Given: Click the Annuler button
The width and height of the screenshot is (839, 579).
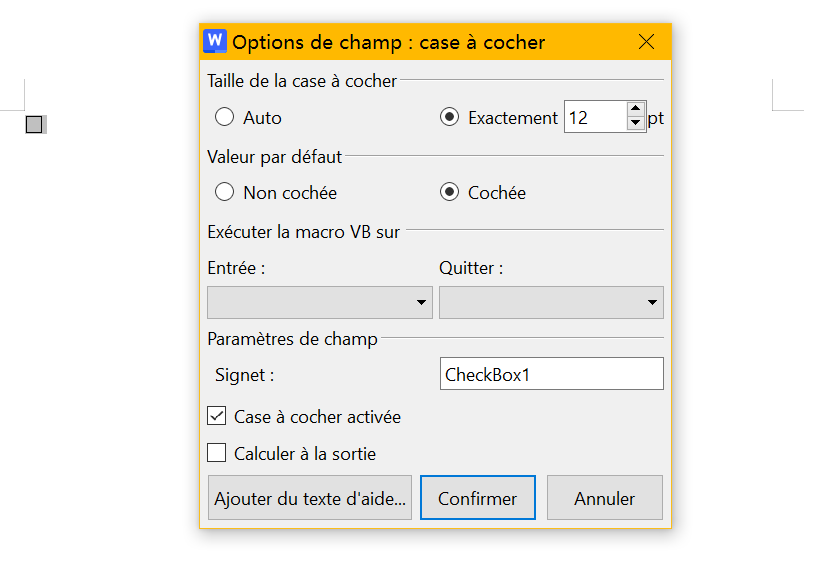Looking at the screenshot, I should point(604,497).
